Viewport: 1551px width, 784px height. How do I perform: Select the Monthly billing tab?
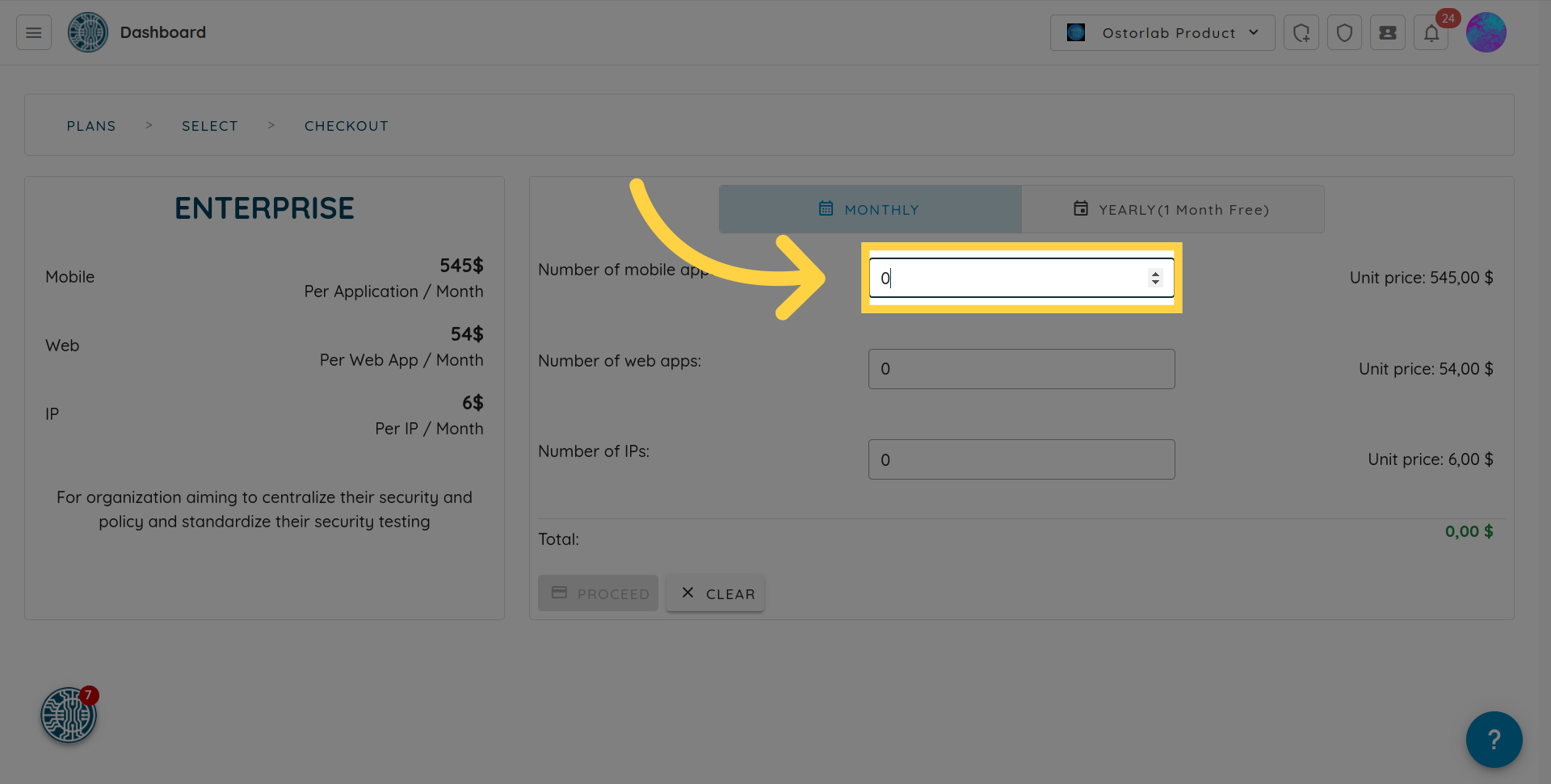[x=870, y=209]
